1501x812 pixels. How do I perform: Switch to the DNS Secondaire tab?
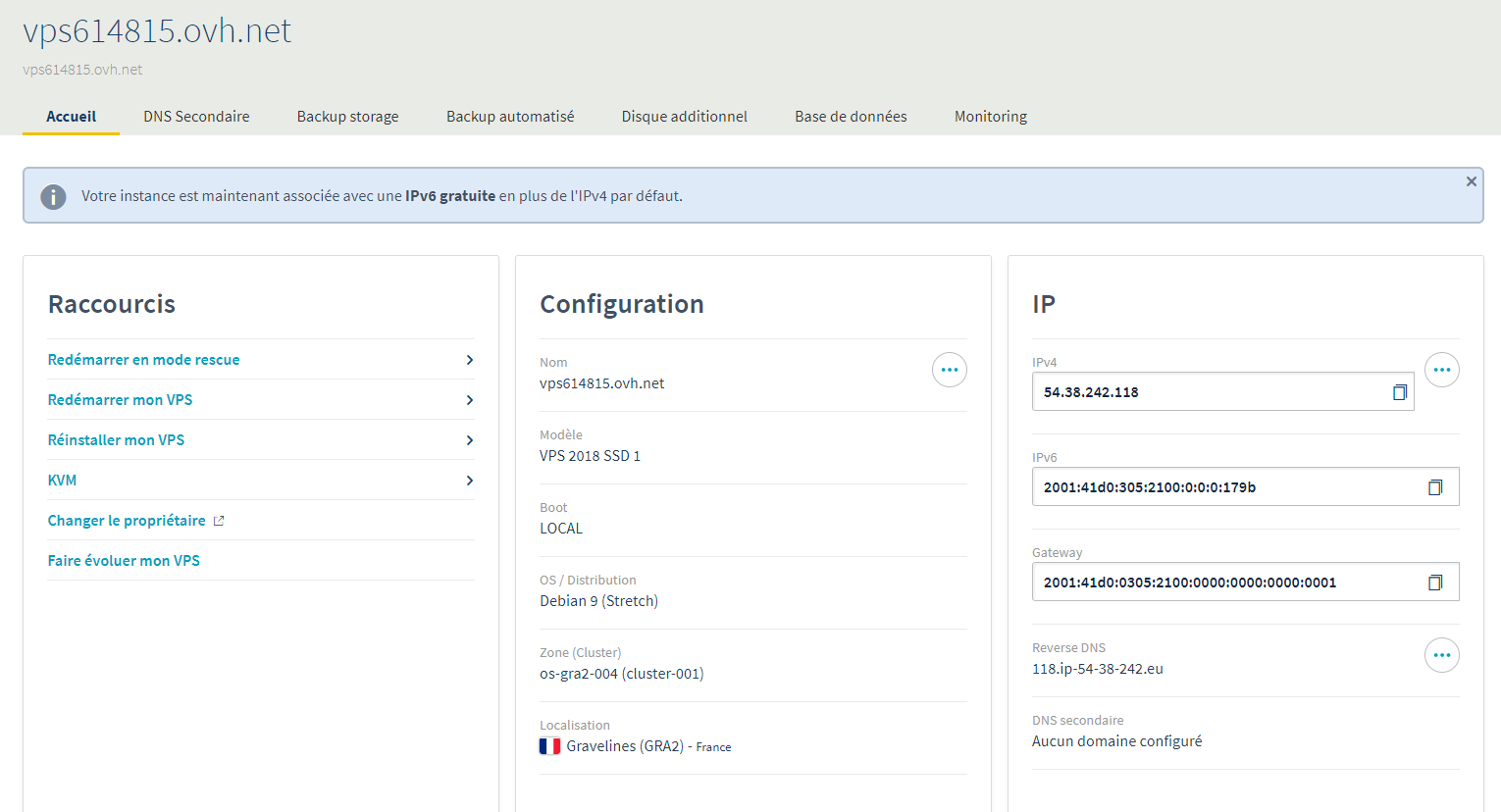pos(196,117)
